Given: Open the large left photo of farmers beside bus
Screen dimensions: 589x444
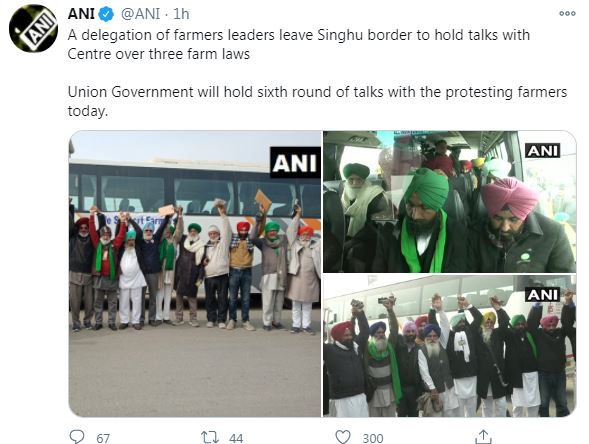Looking at the screenshot, I should pyautogui.click(x=195, y=273).
